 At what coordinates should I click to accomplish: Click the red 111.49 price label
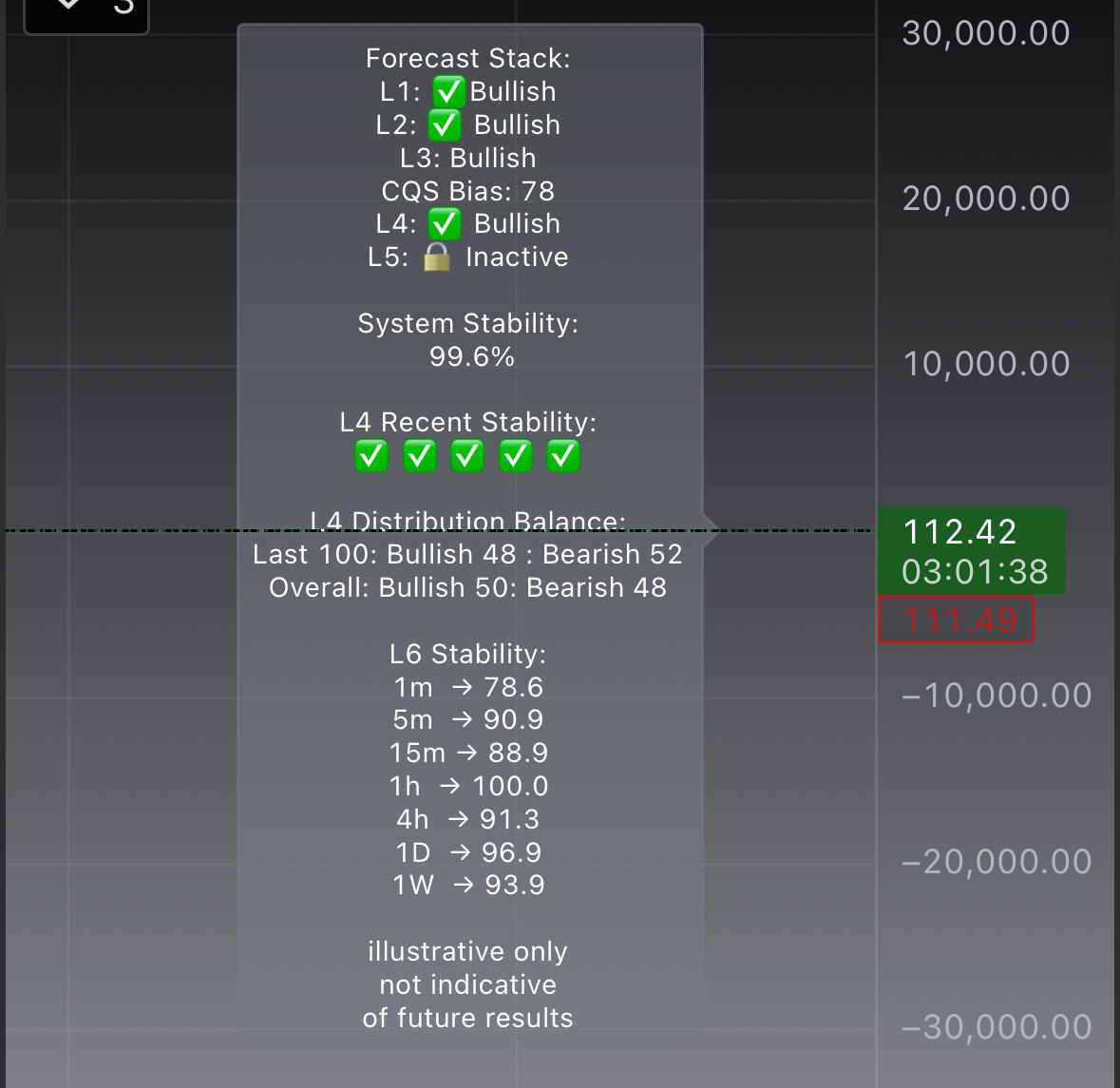956,620
